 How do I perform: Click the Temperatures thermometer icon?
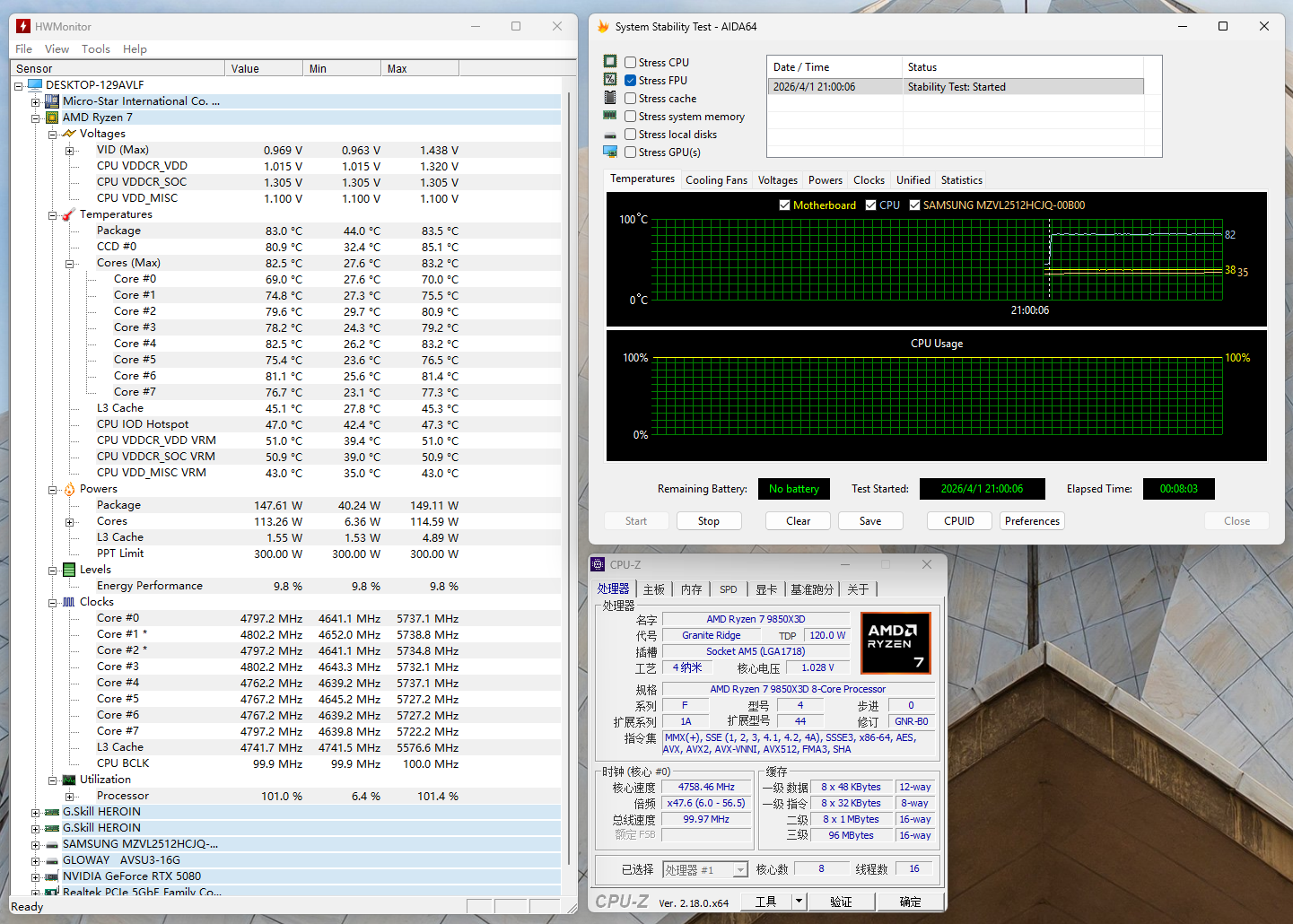tap(69, 214)
